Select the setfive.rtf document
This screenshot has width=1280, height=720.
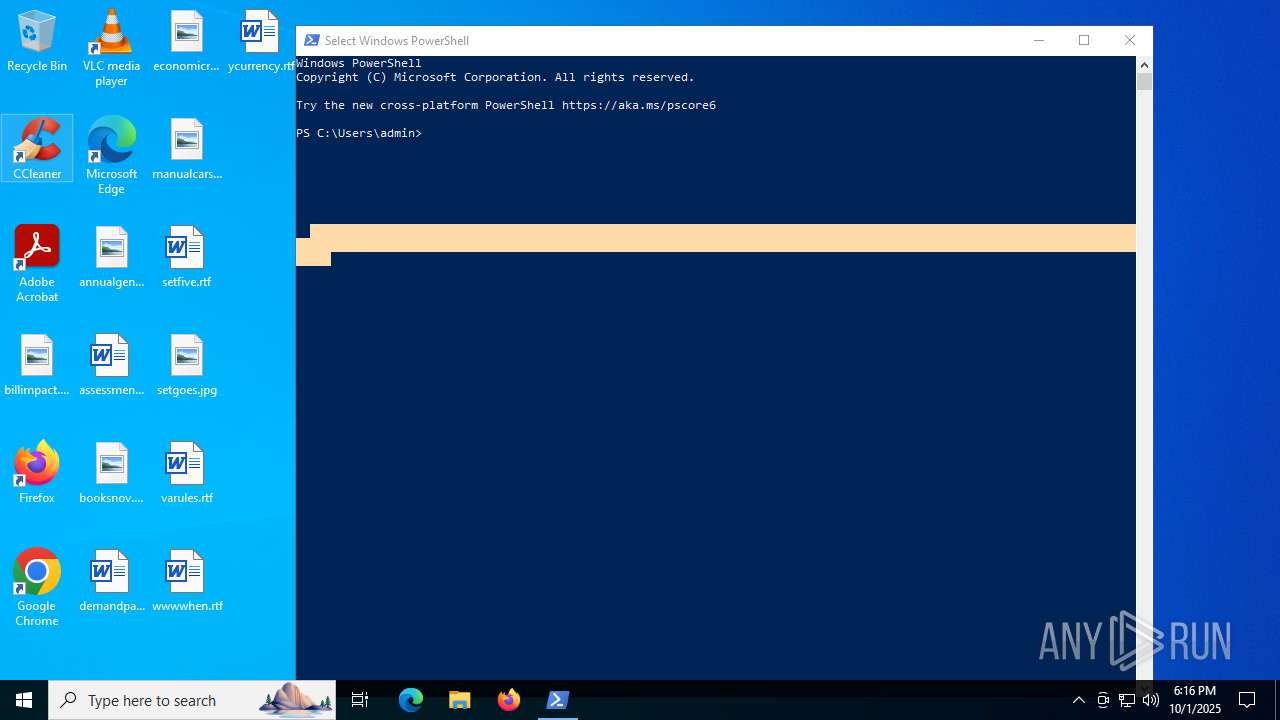click(x=186, y=257)
